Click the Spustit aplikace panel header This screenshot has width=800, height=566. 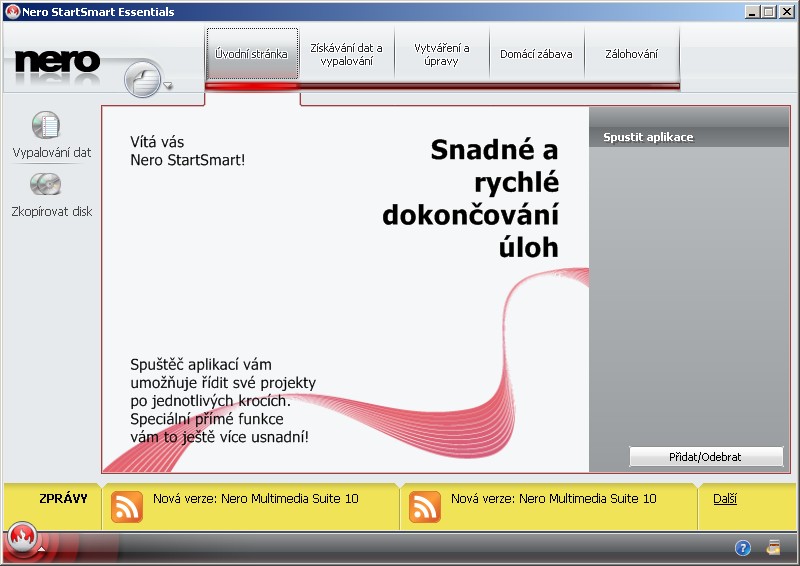coord(689,137)
